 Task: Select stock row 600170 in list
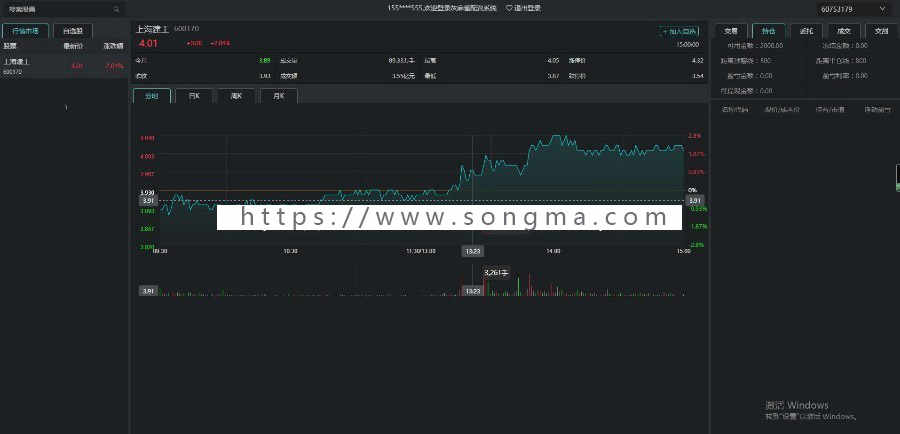click(x=64, y=66)
